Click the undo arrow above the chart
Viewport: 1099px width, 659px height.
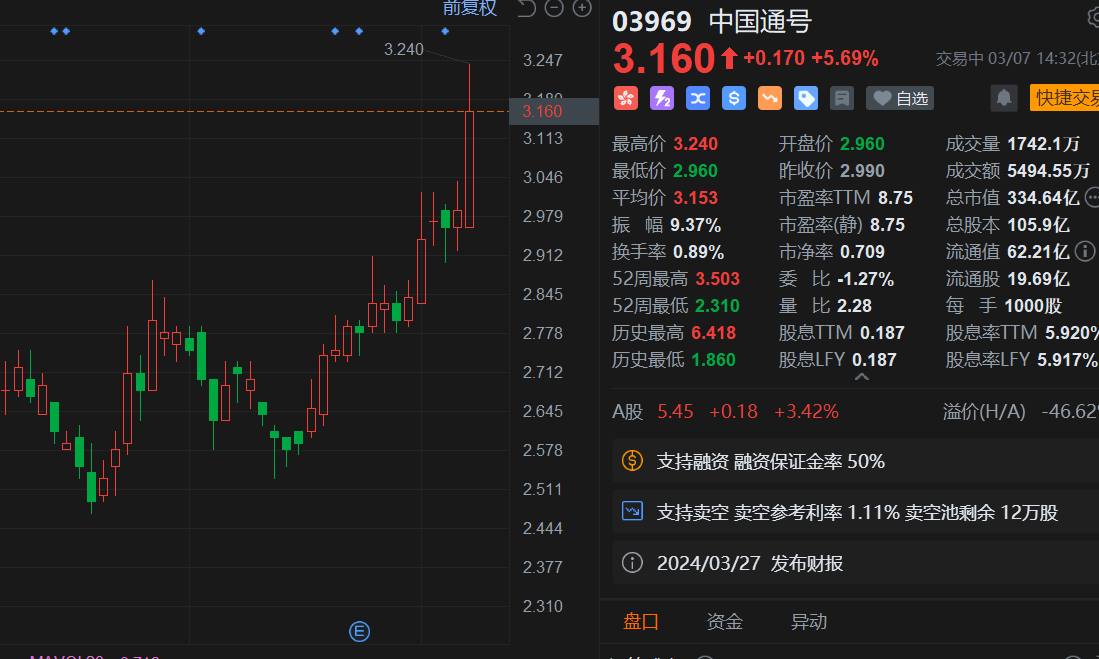[x=526, y=8]
